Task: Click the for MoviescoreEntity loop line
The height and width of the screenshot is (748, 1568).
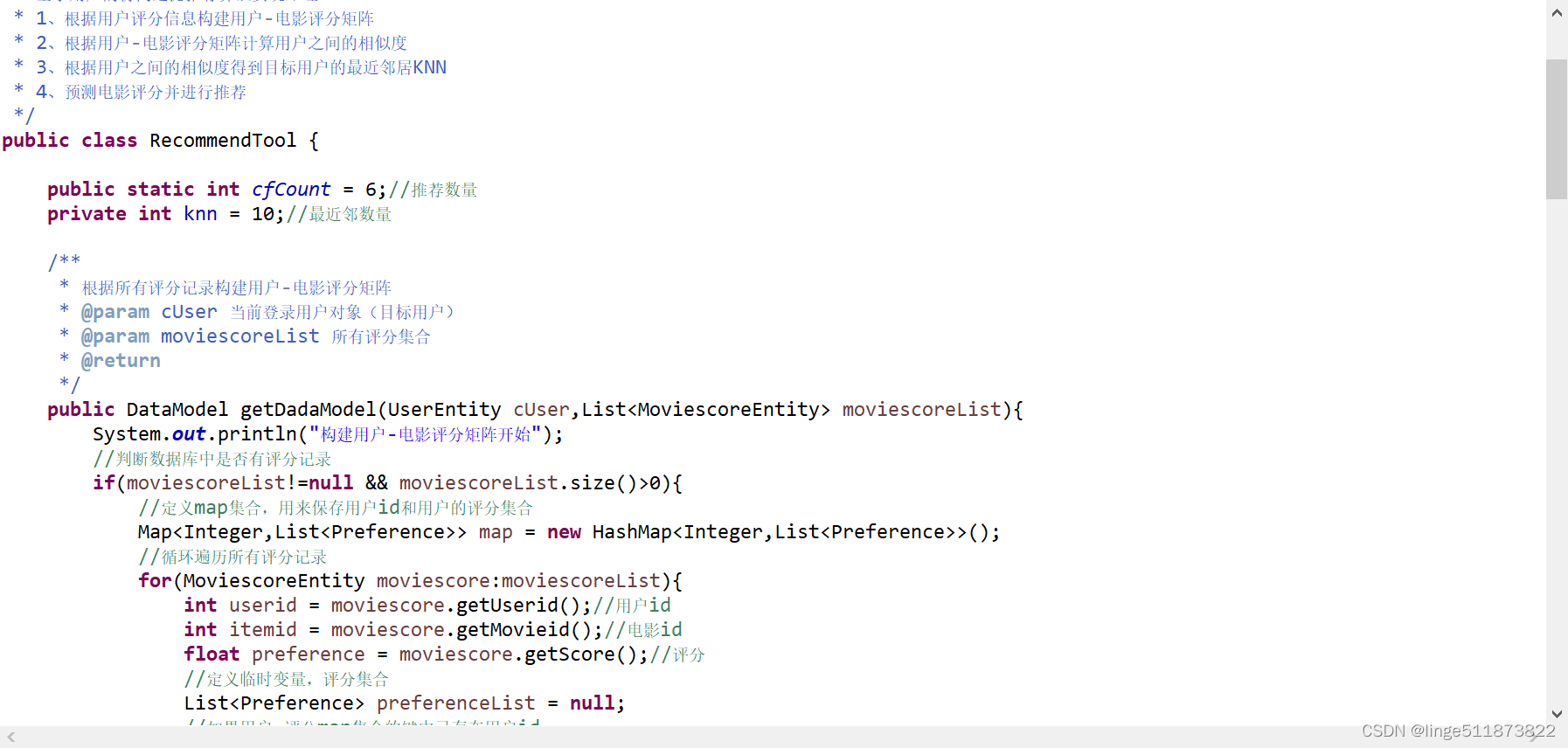Action: click(x=410, y=581)
